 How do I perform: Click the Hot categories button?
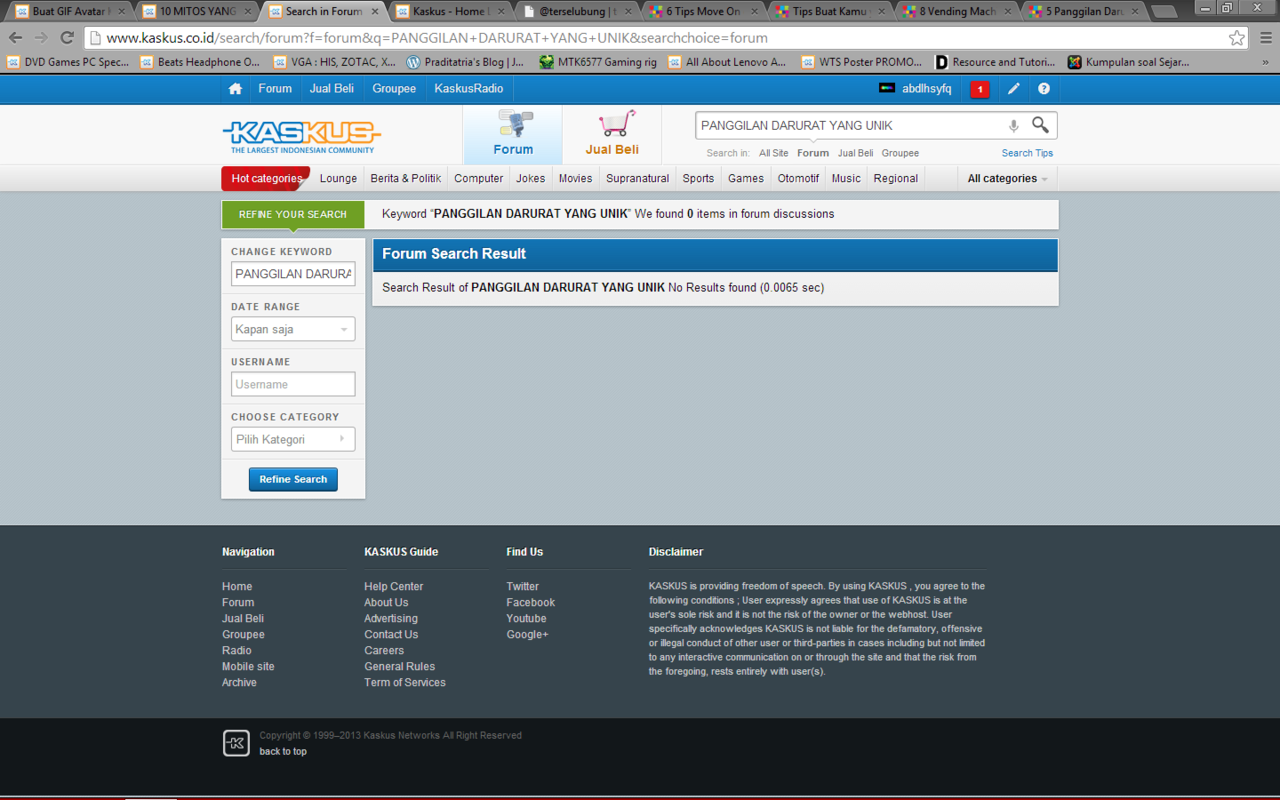[x=266, y=178]
